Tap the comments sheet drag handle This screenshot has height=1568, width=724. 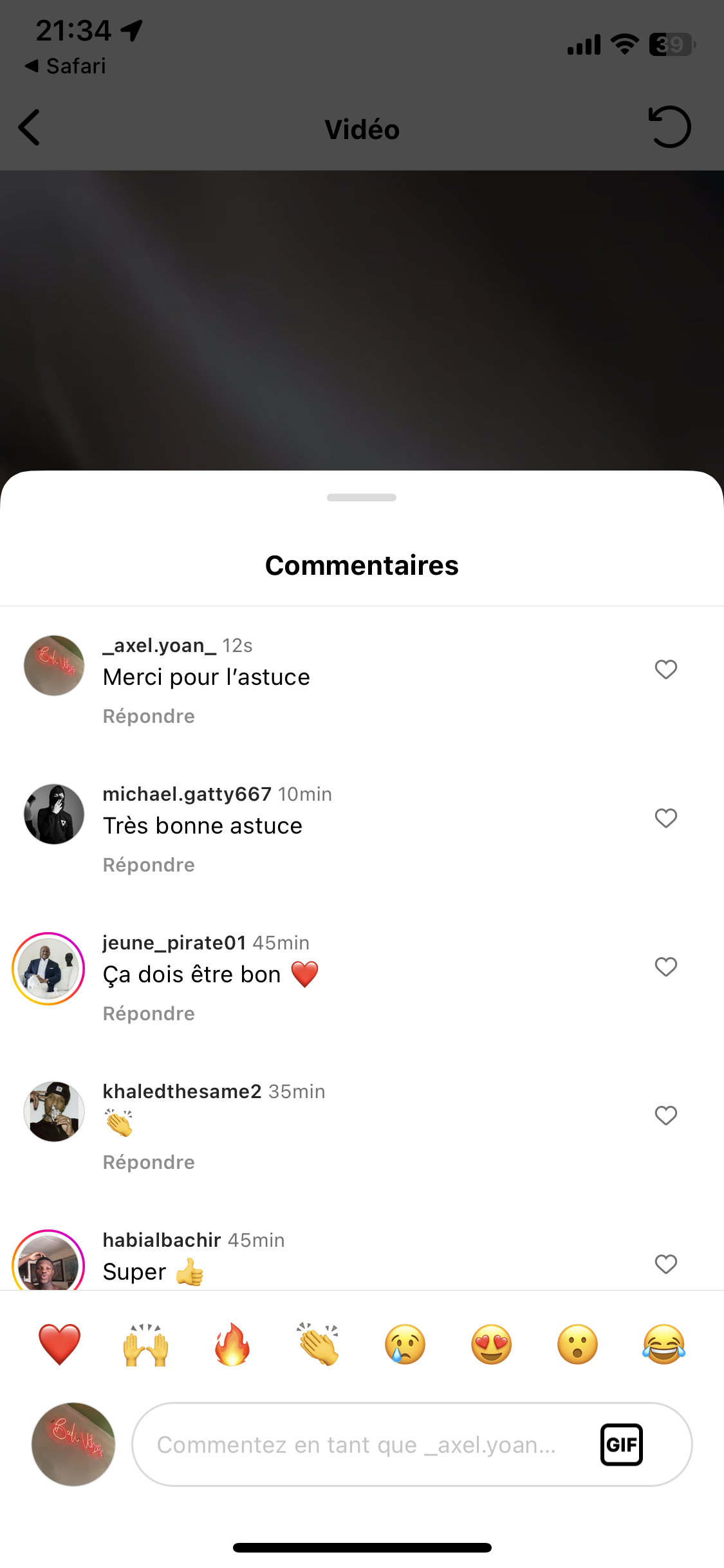[362, 498]
